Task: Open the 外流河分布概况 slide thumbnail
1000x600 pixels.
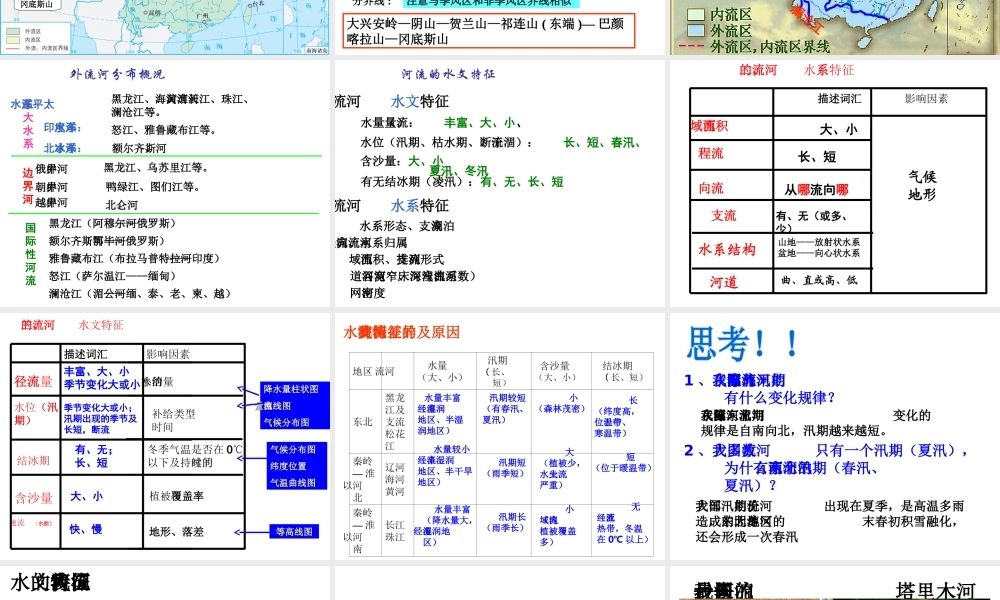Action: point(165,183)
